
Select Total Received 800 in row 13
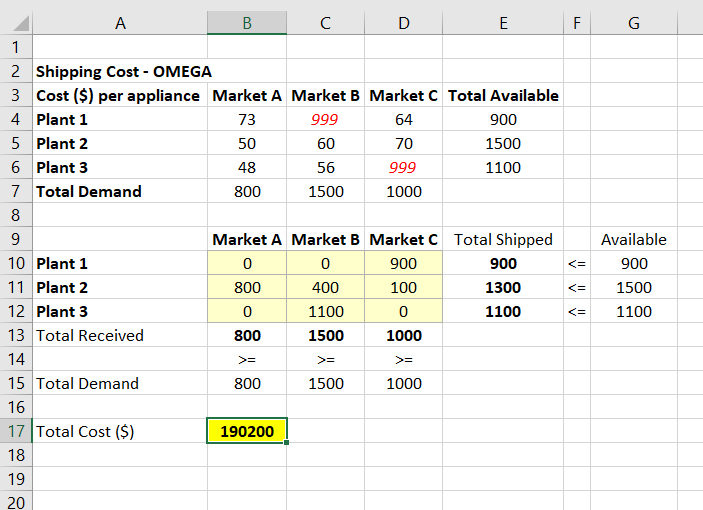[x=247, y=335]
